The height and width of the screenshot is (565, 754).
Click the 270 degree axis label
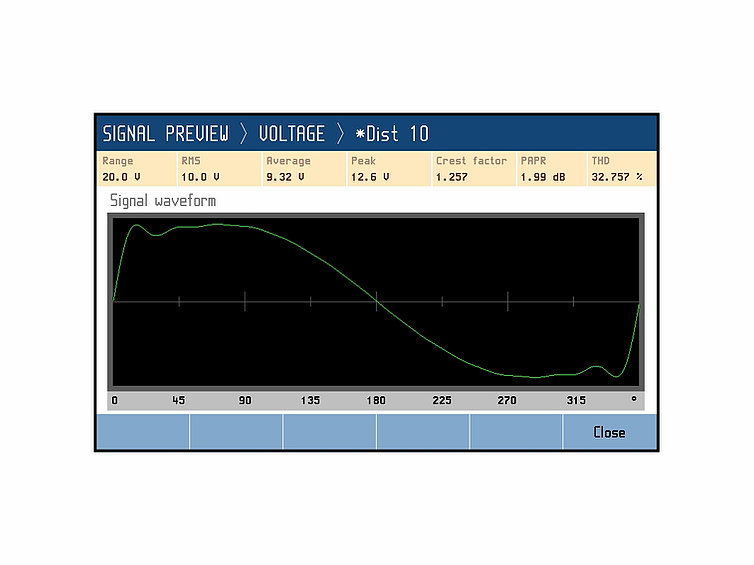[507, 400]
